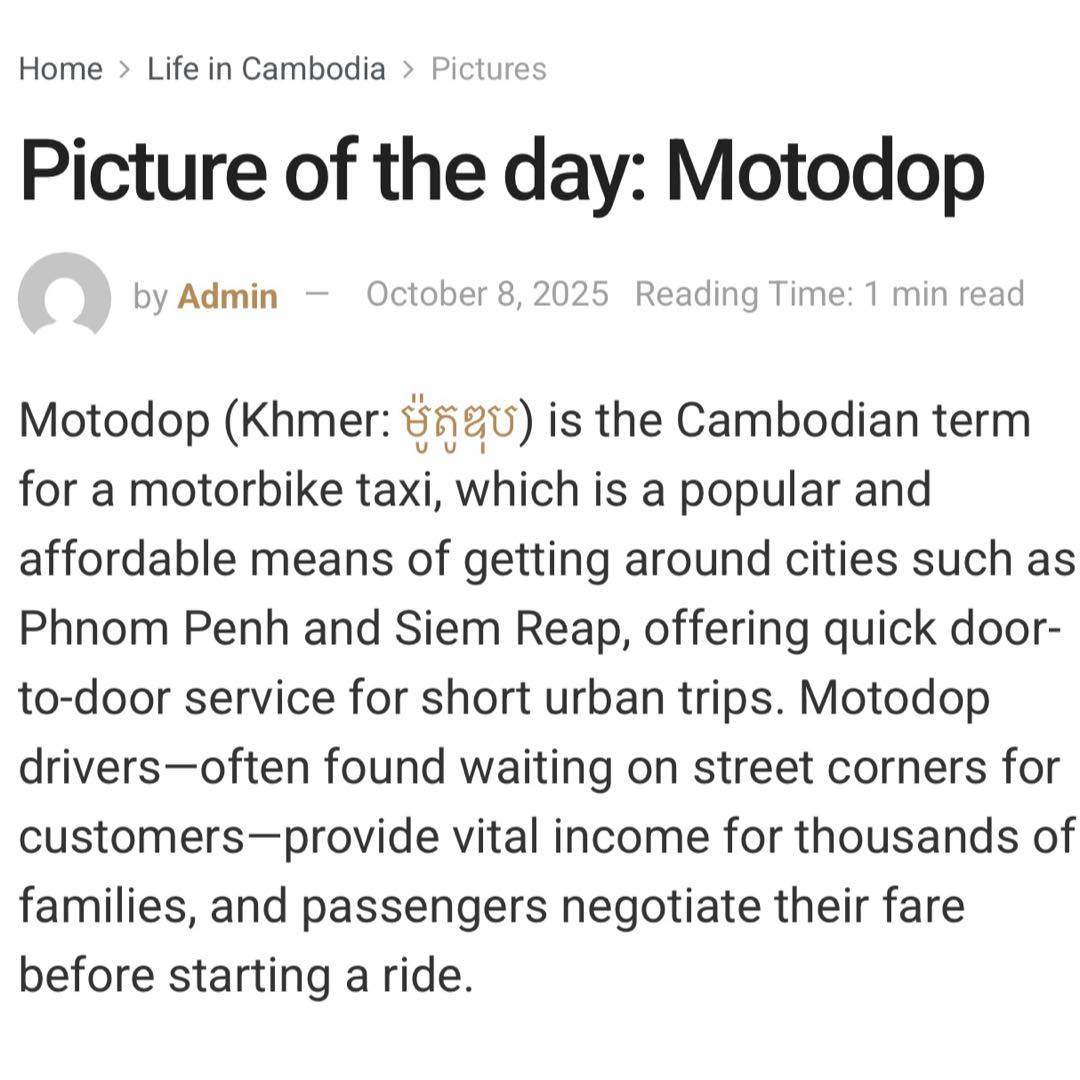
Task: Click the final line "before starting a ride."
Action: [245, 976]
